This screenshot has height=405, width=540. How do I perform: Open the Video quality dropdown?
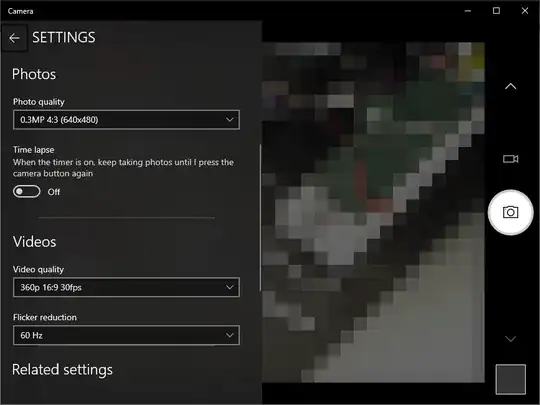click(x=126, y=287)
